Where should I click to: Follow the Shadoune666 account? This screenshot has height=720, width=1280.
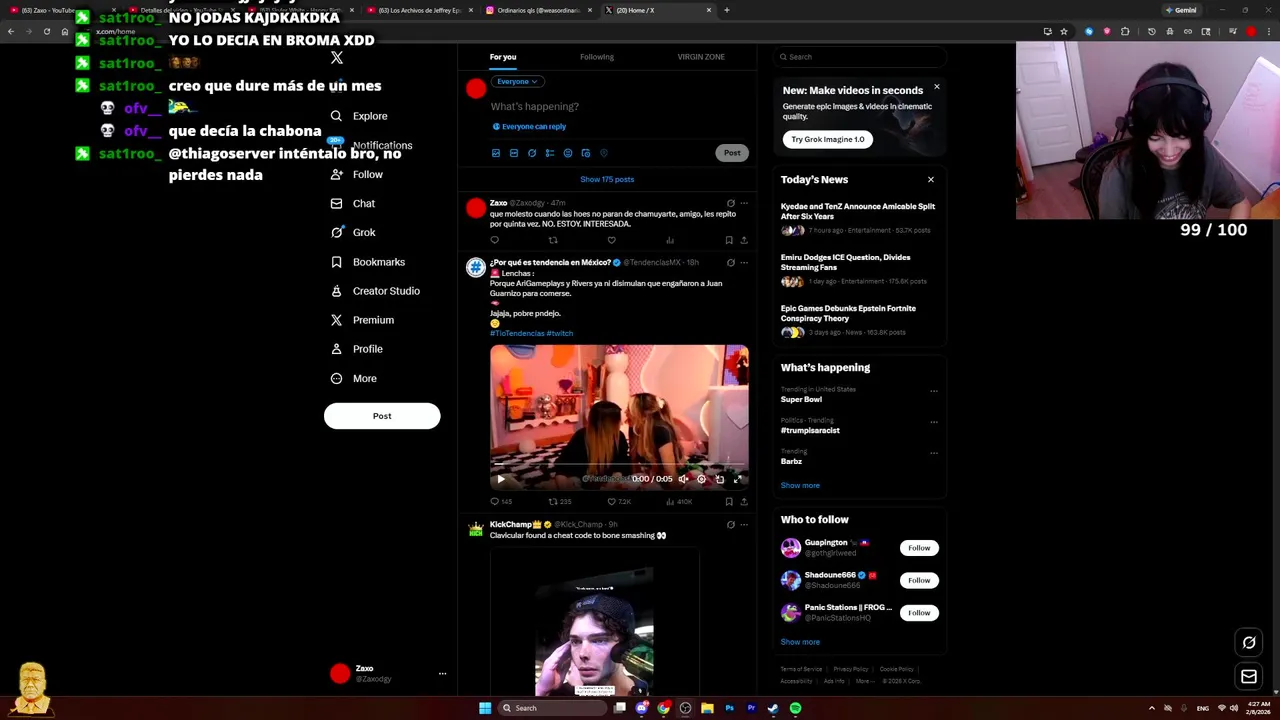point(919,580)
